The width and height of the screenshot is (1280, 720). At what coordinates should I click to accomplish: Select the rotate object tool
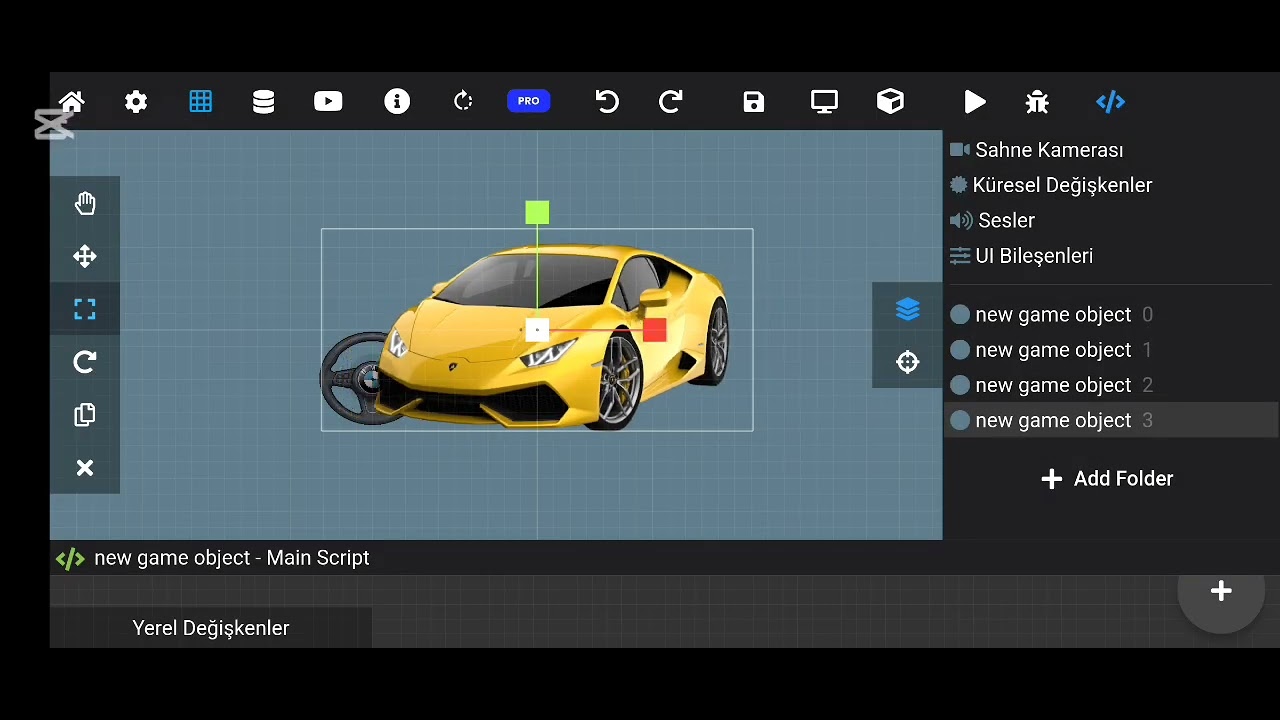tap(85, 362)
